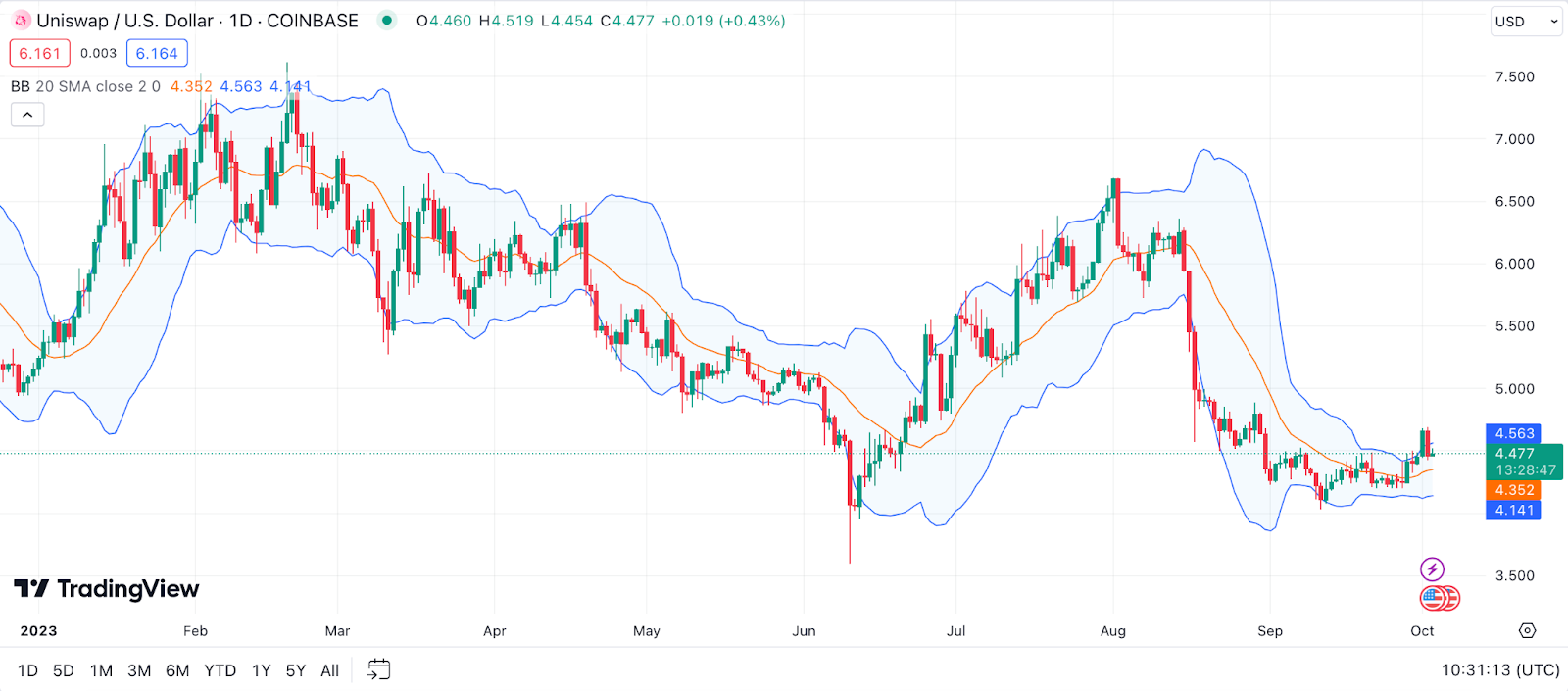Image resolution: width=1568 pixels, height=691 pixels.
Task: Open the USD currency dropdown
Action: (1526, 22)
